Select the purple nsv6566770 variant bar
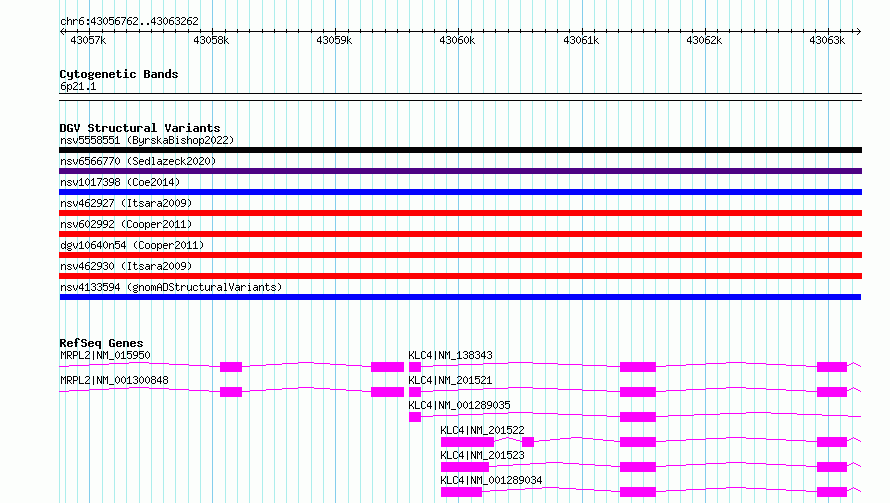Screen dimensions: 890x503 click(460, 171)
